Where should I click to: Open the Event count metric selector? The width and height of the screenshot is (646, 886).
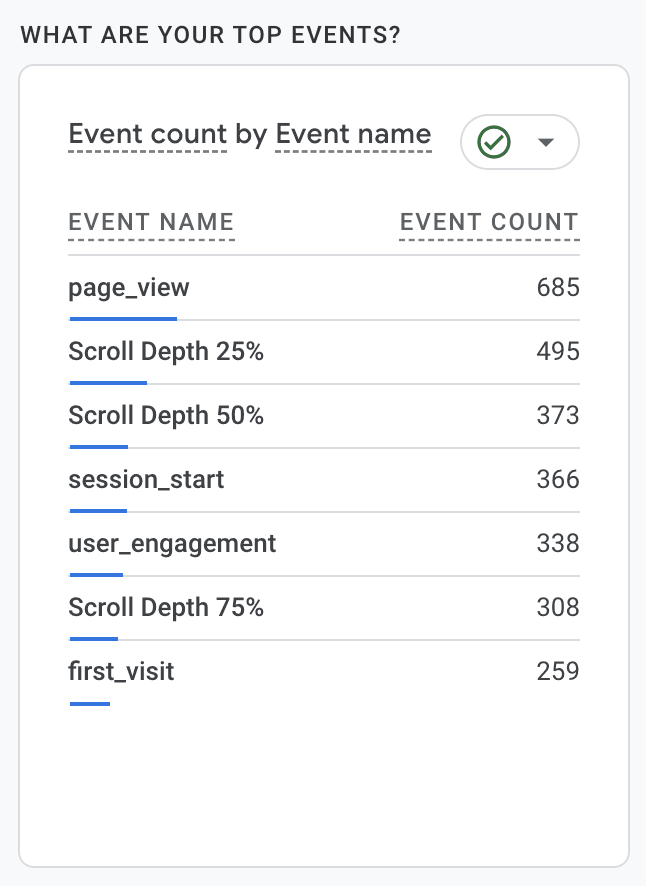[x=148, y=135]
